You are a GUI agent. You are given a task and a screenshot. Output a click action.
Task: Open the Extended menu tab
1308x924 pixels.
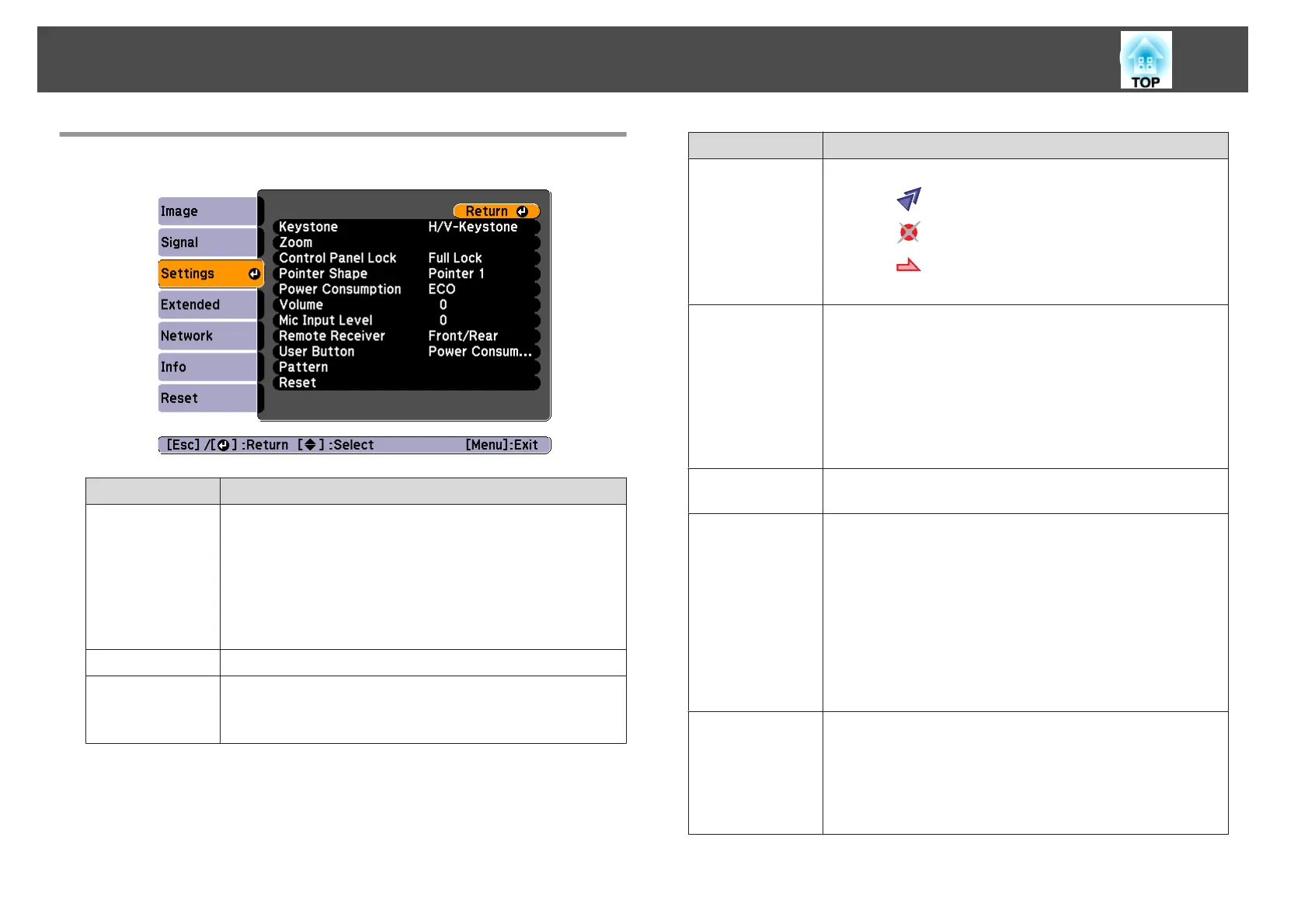[x=207, y=304]
